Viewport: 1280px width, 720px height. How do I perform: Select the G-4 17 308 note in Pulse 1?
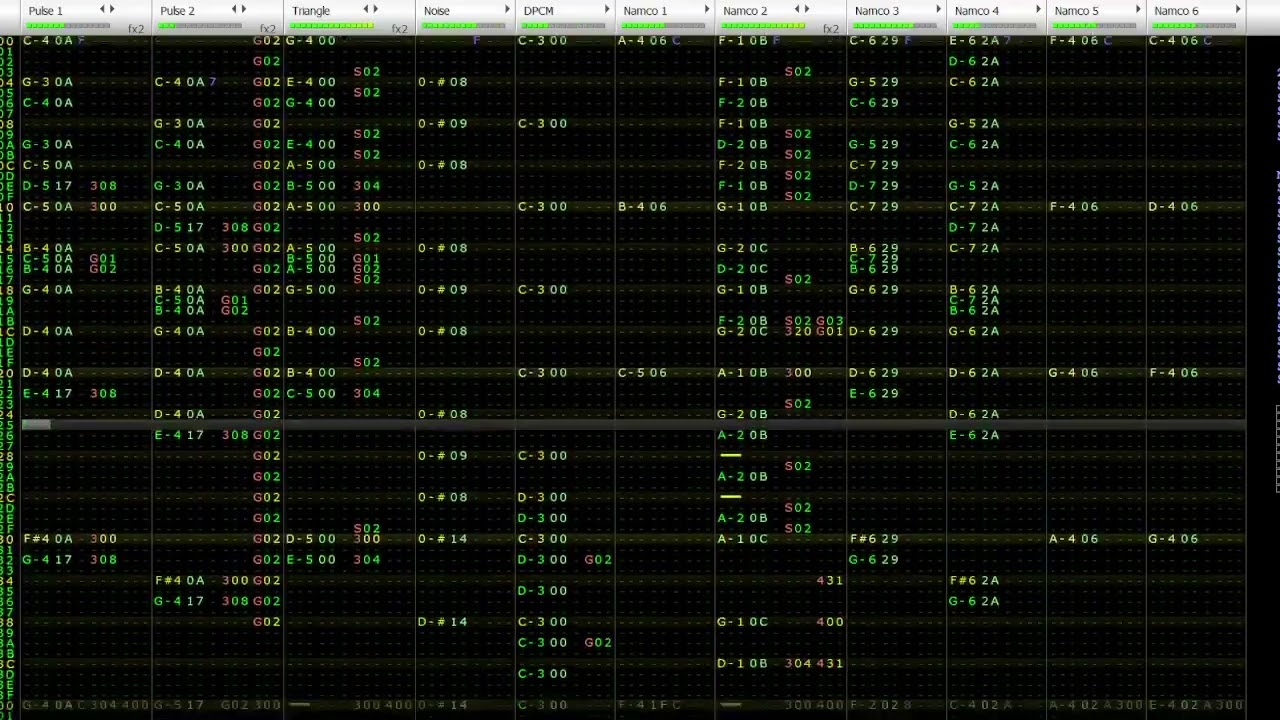coord(70,560)
